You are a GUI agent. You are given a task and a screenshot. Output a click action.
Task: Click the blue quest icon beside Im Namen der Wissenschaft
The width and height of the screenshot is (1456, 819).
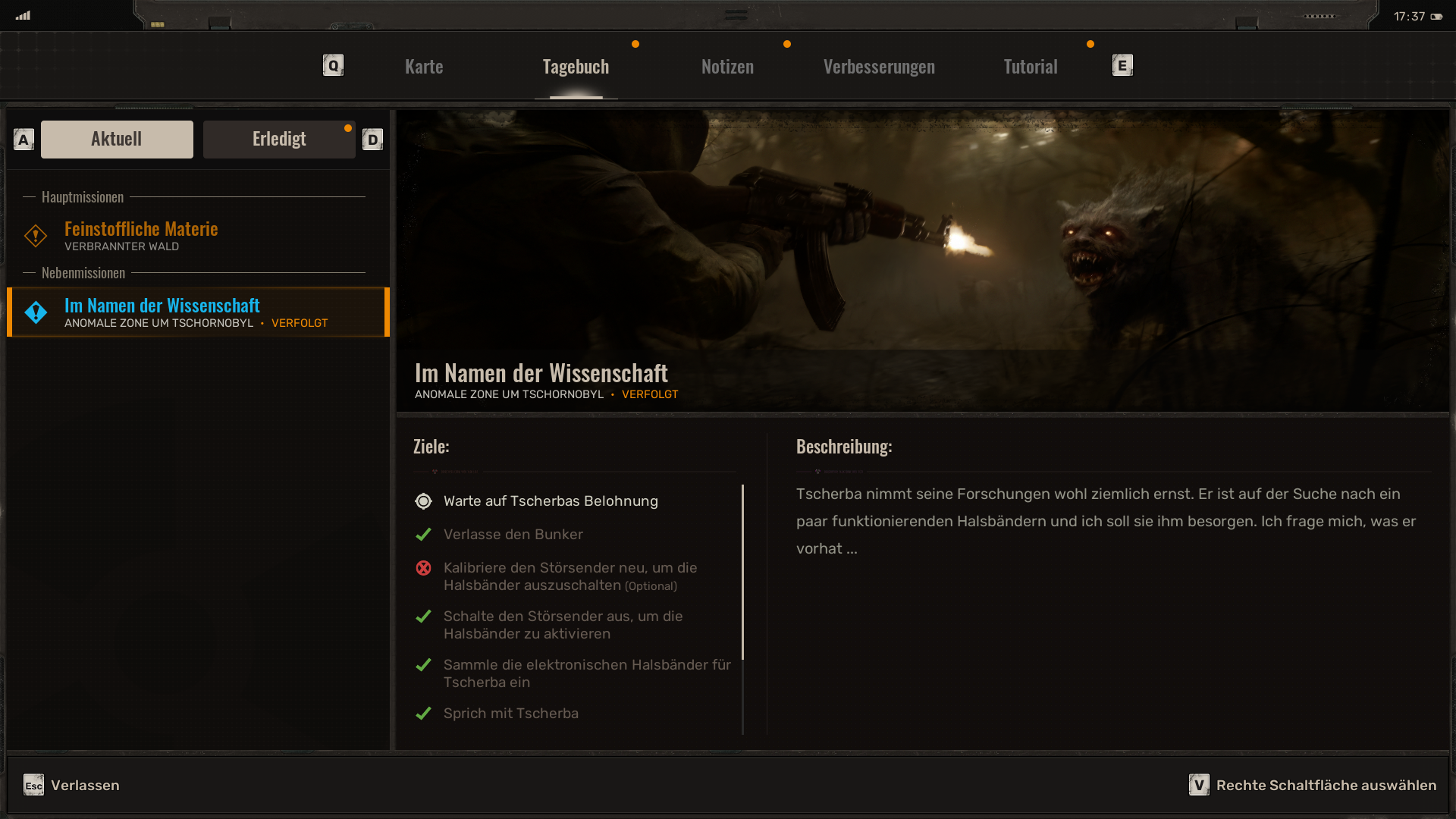pyautogui.click(x=35, y=312)
